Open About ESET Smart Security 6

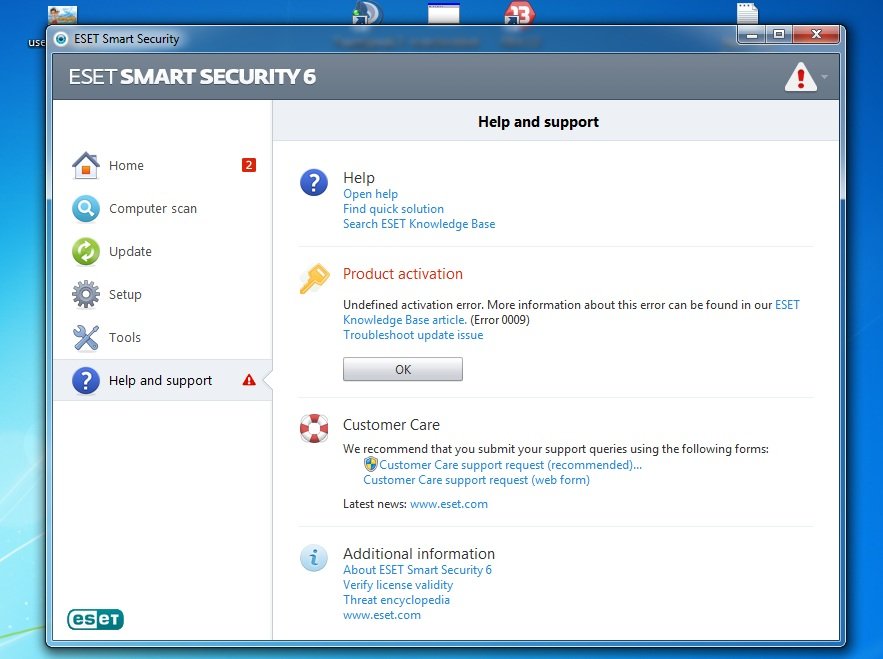click(417, 570)
